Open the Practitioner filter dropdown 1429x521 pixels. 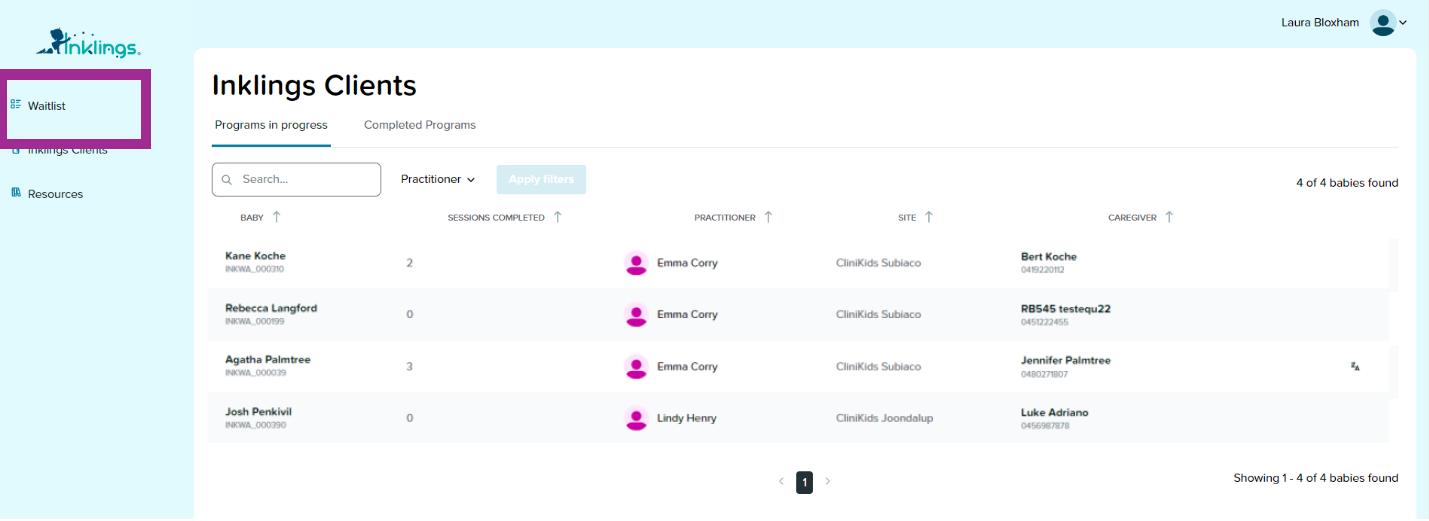438,180
